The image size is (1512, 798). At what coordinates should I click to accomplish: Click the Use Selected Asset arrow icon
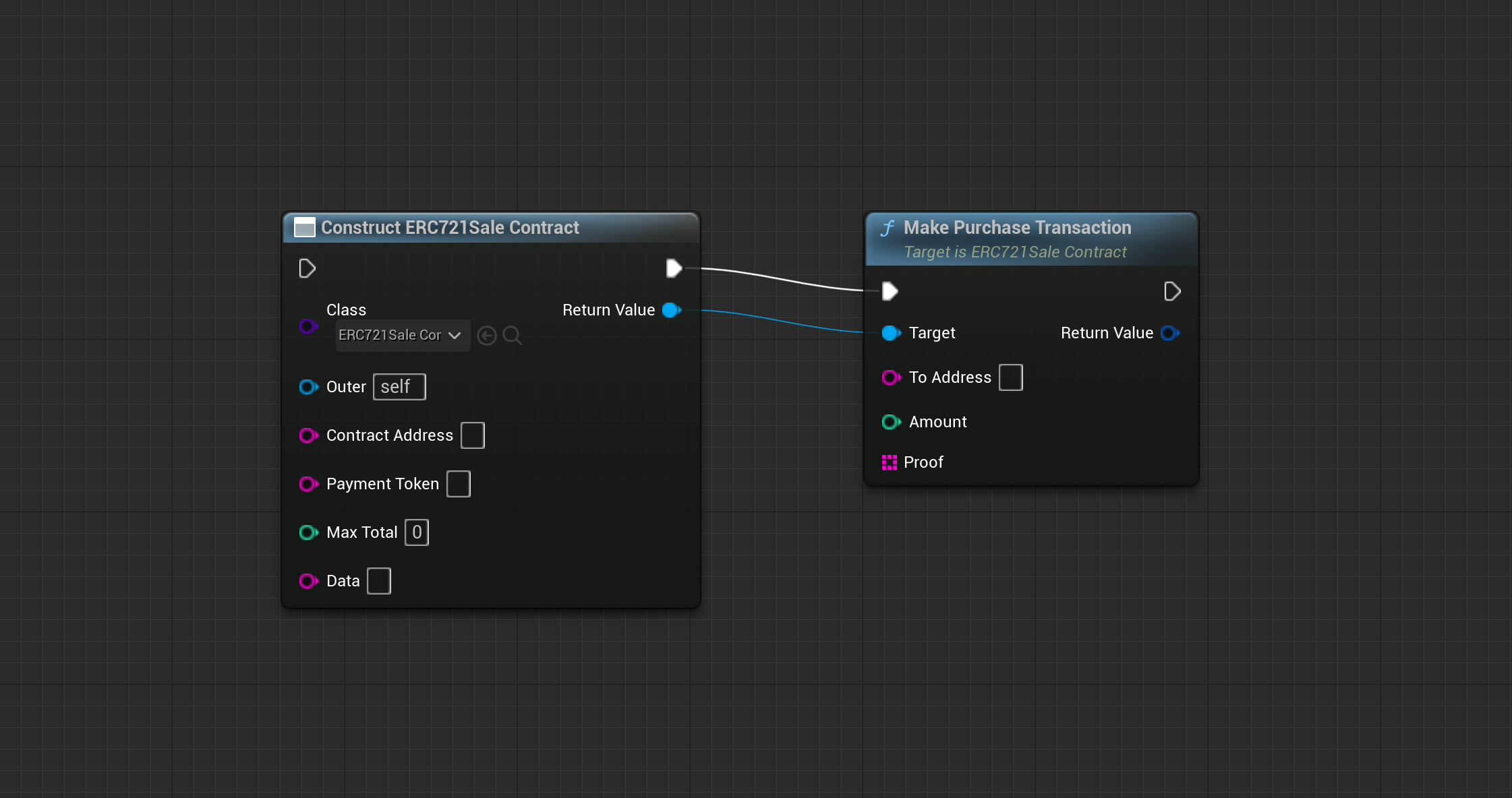(x=486, y=336)
